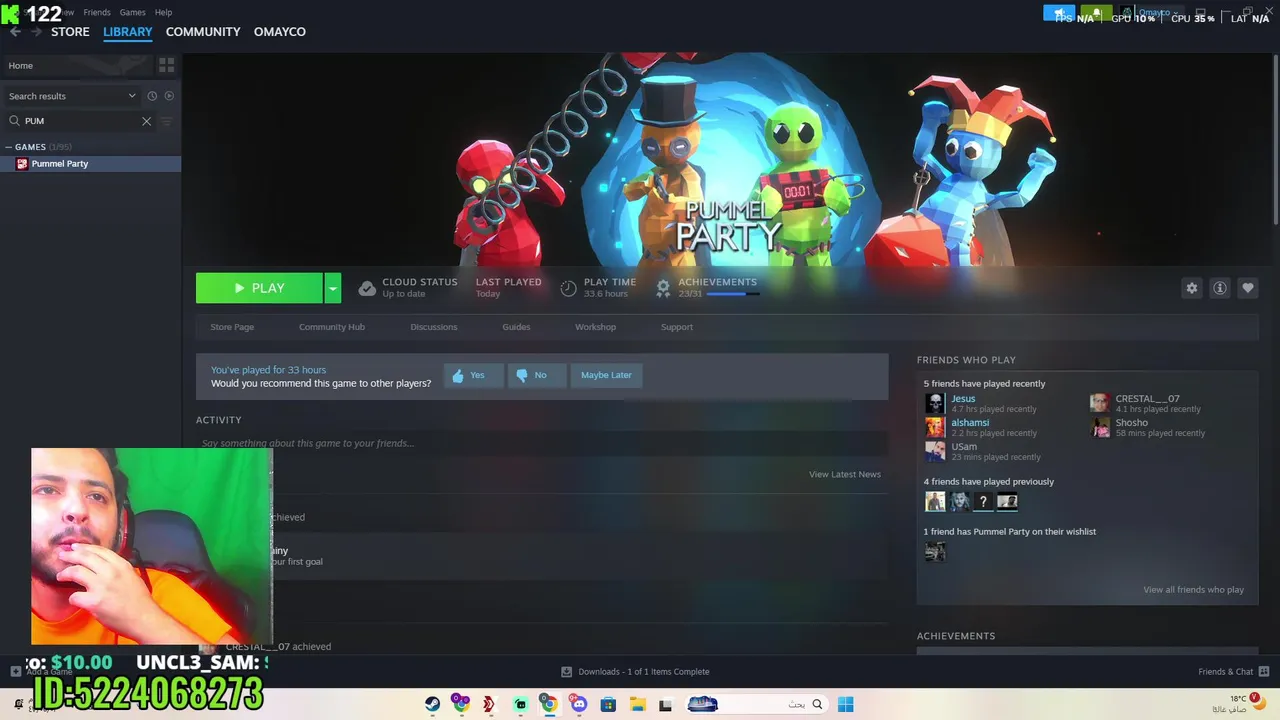Open friend Jesus's profile
This screenshot has width=1280, height=720.
[x=963, y=398]
